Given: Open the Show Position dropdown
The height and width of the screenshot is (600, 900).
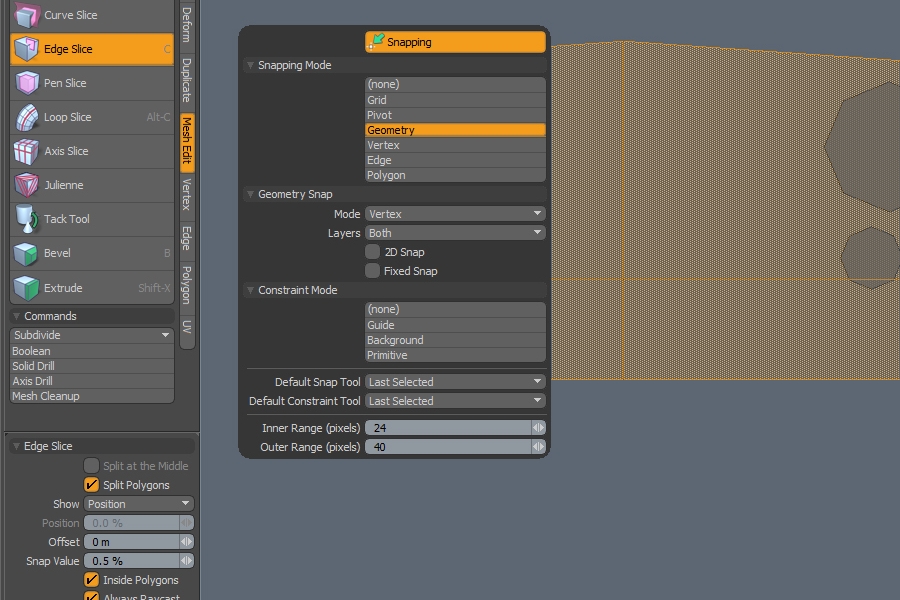Looking at the screenshot, I should [x=139, y=504].
